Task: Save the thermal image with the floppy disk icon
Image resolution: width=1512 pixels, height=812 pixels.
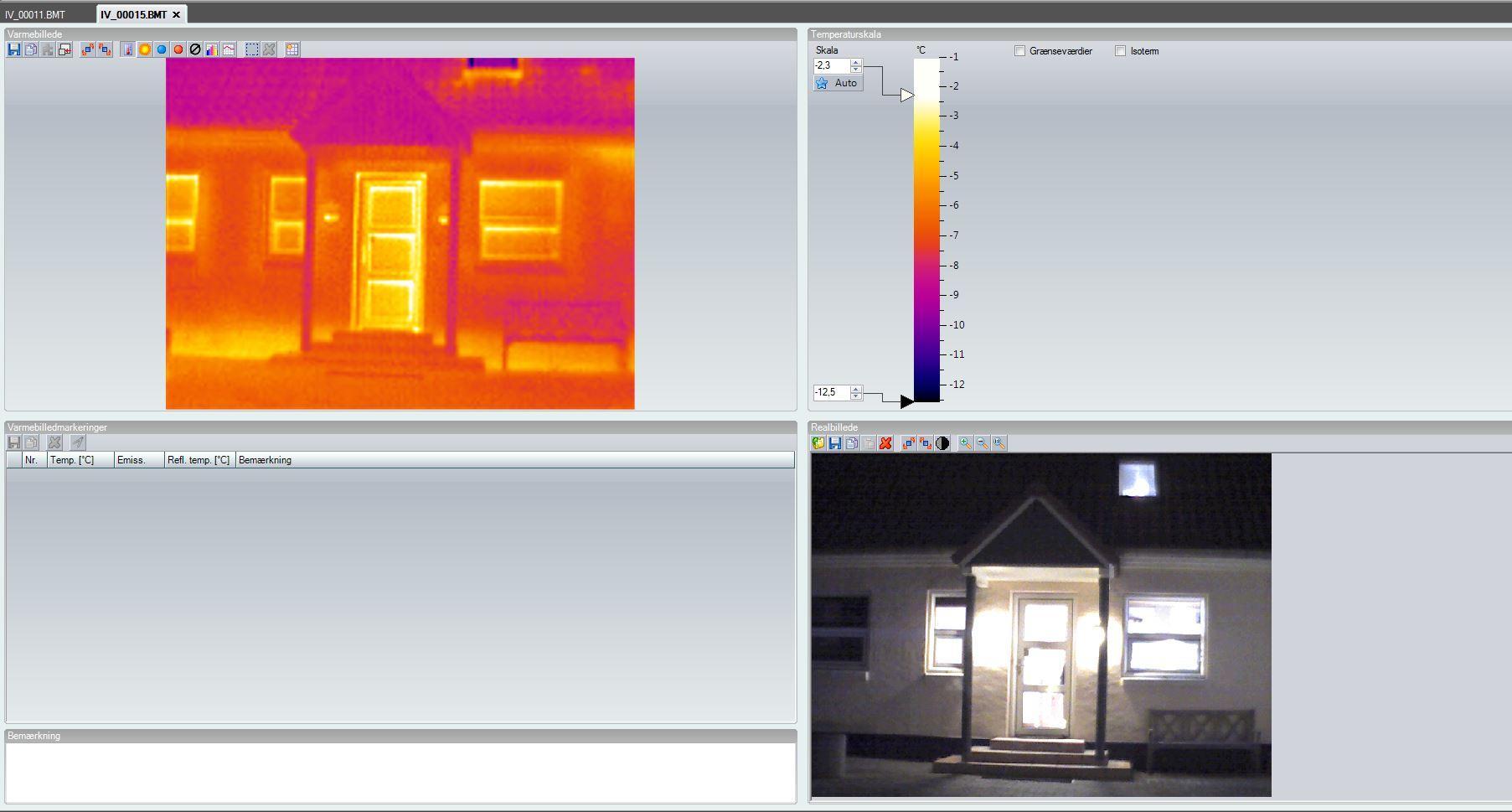Action: [x=13, y=50]
